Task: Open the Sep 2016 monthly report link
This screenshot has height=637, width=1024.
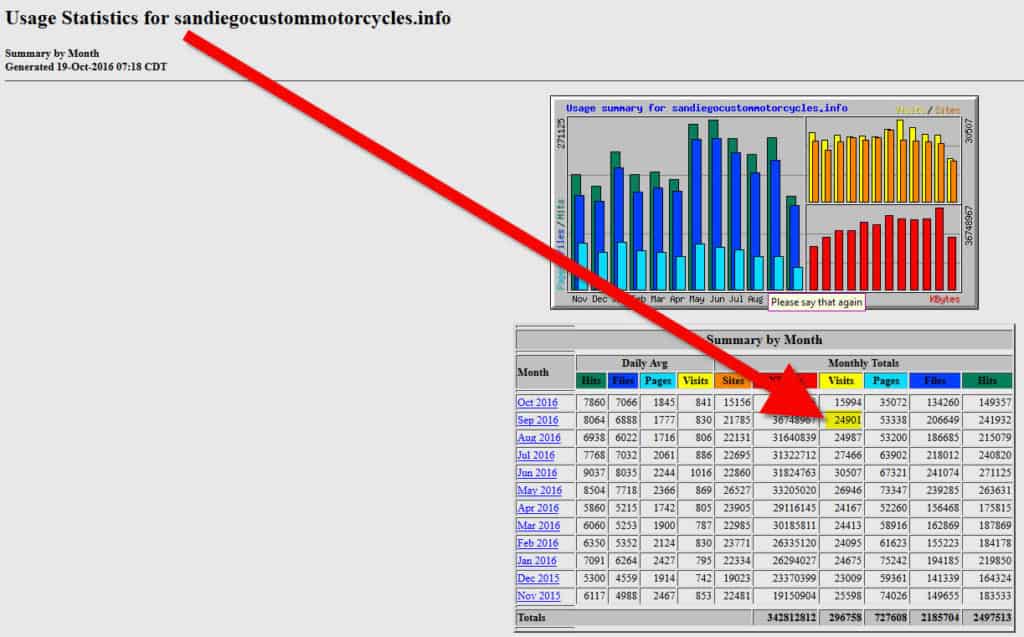Action: pyautogui.click(x=537, y=420)
